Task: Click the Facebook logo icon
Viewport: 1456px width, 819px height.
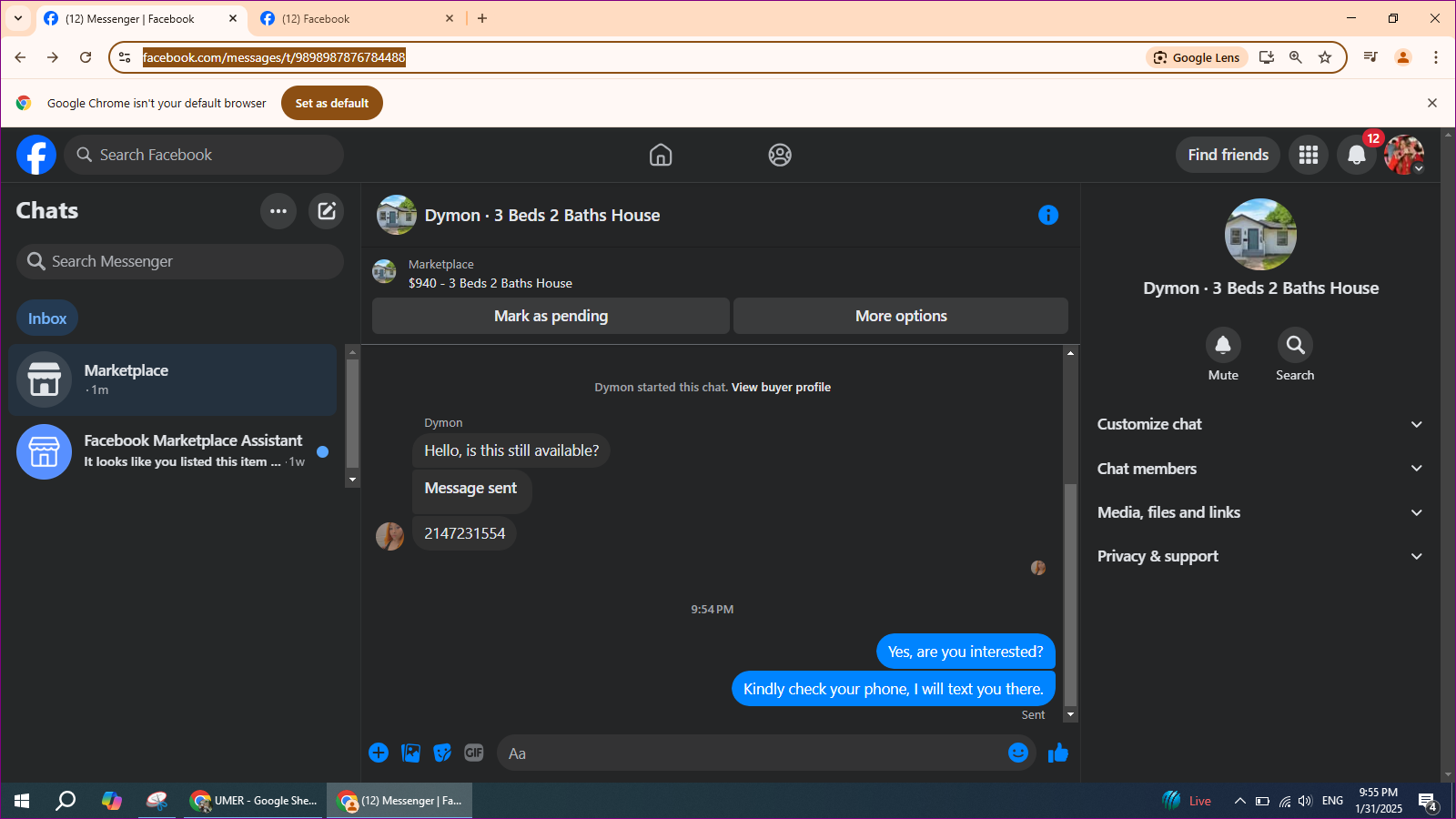Action: pos(36,155)
